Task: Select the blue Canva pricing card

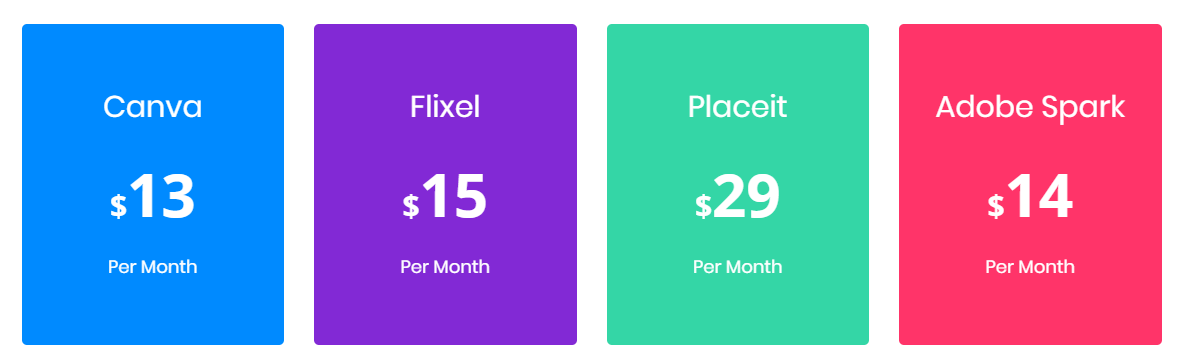Action: click(153, 184)
